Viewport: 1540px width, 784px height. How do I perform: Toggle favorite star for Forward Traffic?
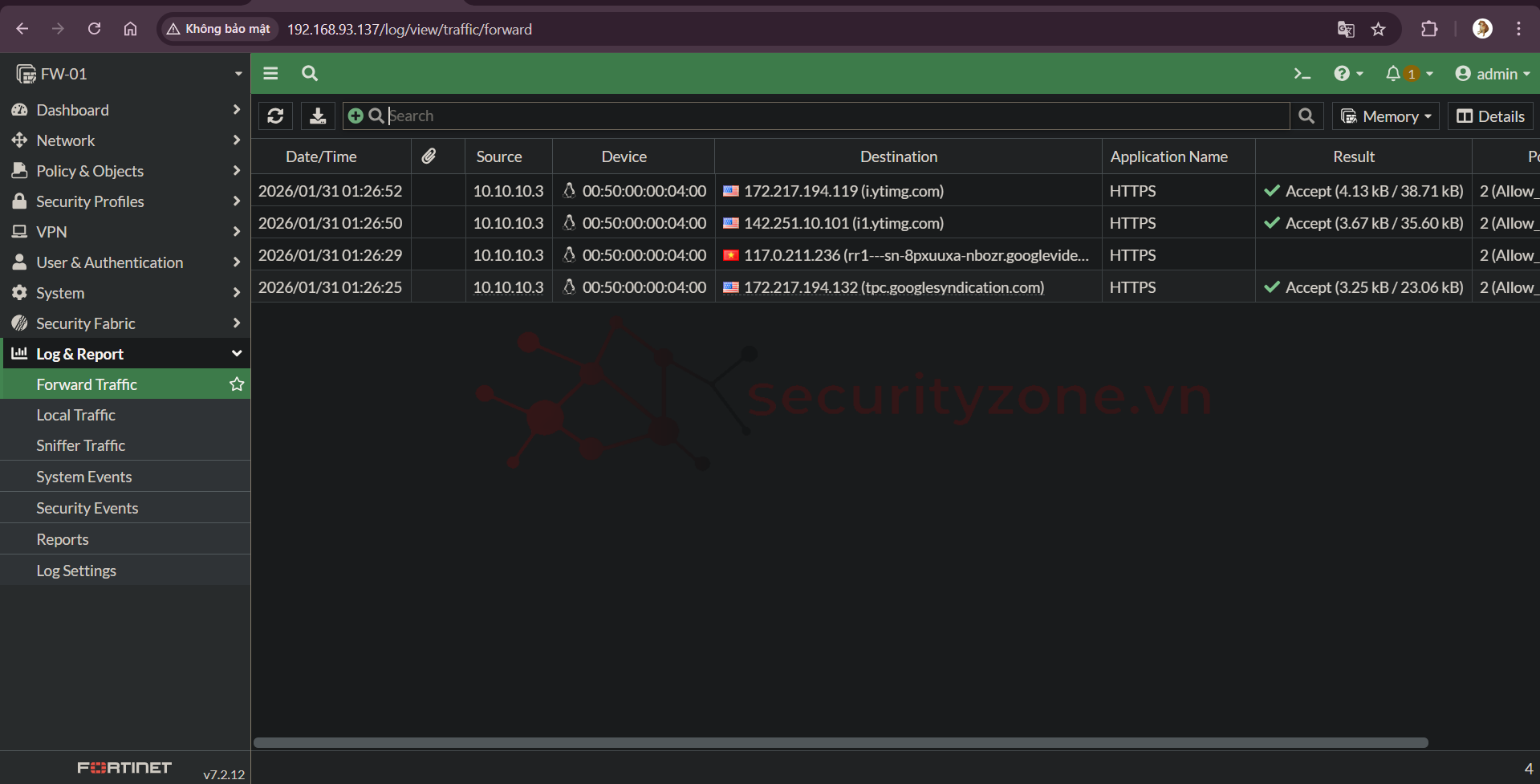pyautogui.click(x=237, y=384)
